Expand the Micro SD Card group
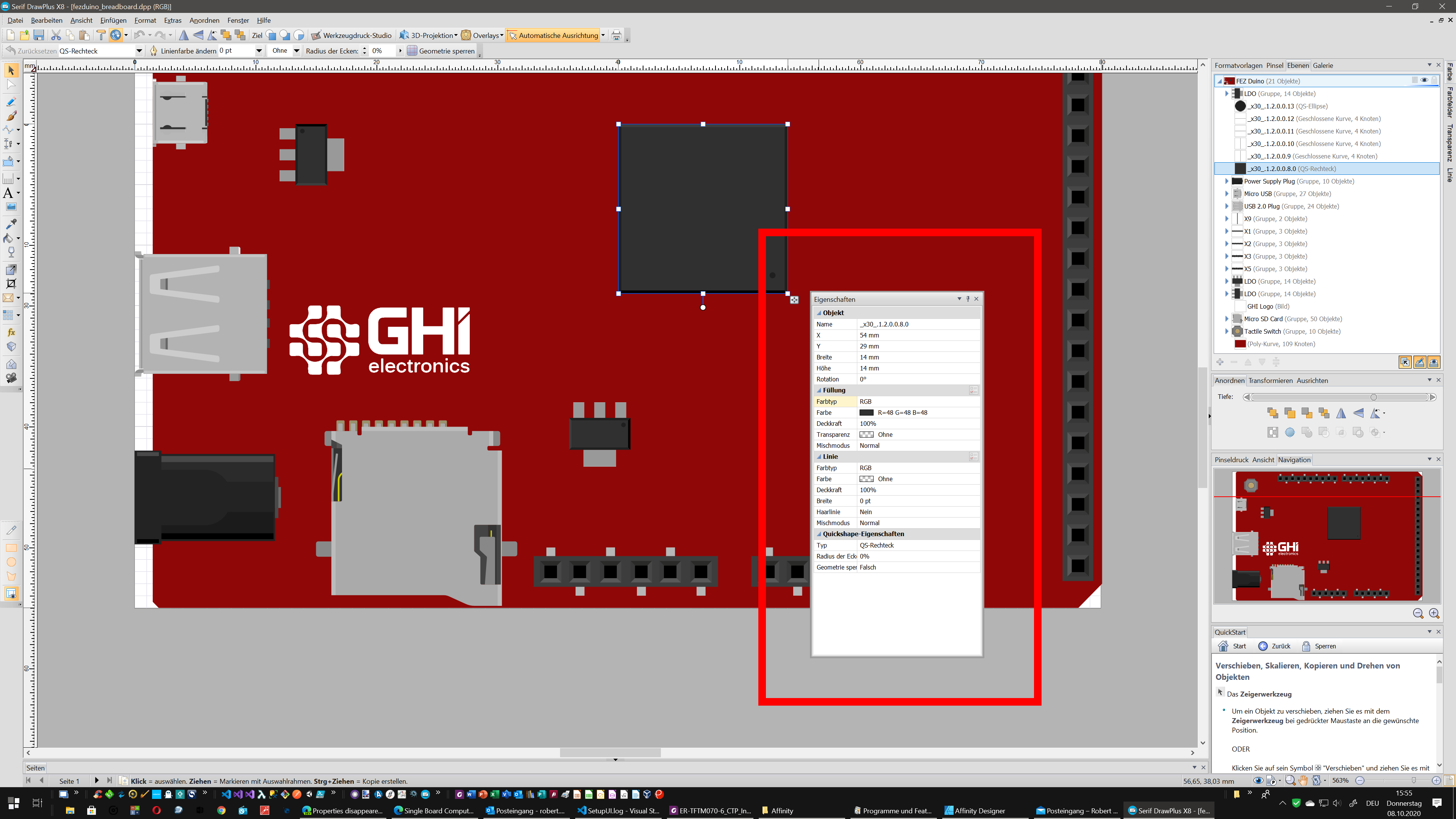This screenshot has width=1456, height=819. point(1227,319)
